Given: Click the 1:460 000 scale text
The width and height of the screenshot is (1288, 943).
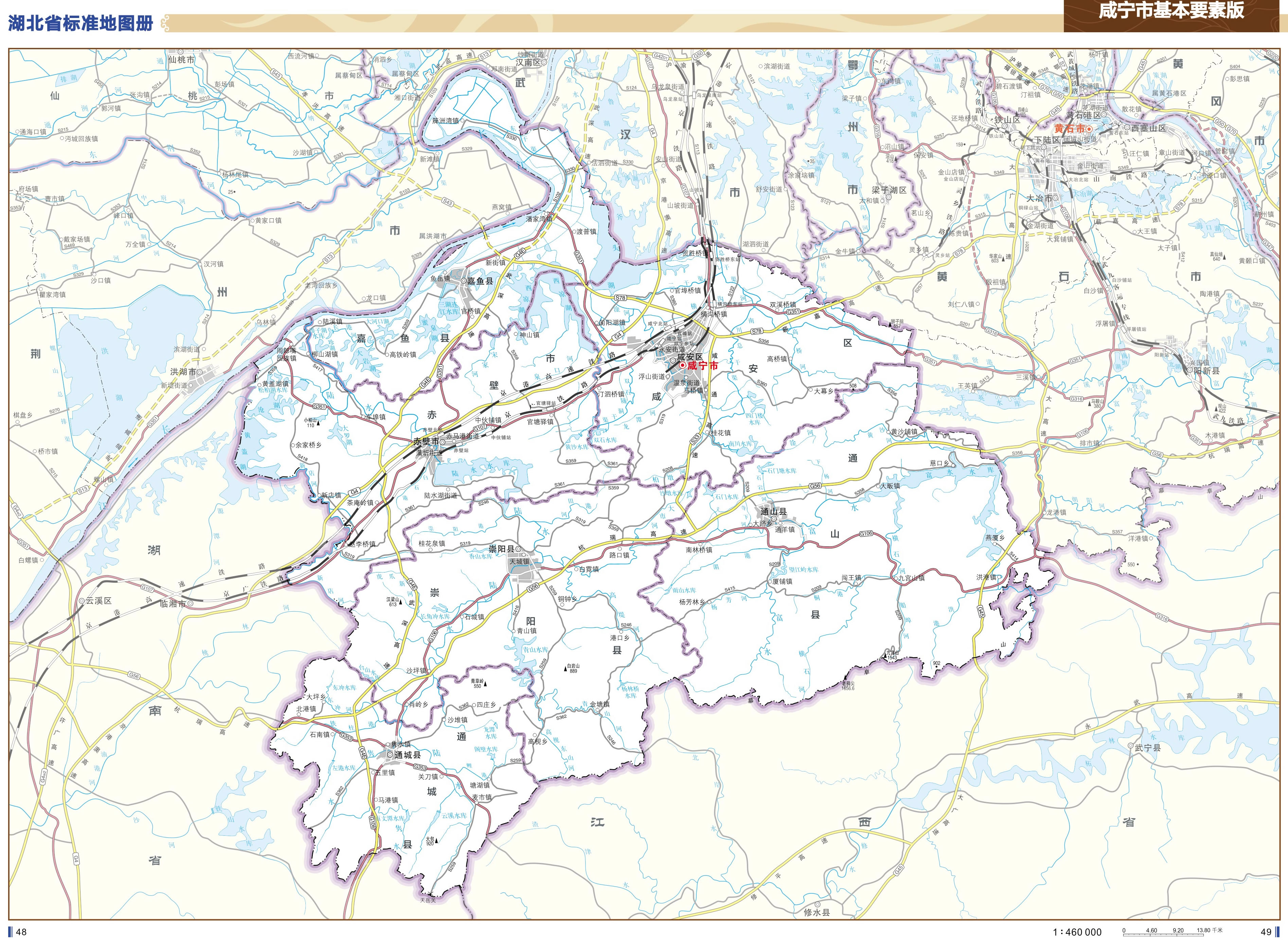Looking at the screenshot, I should 1077,932.
